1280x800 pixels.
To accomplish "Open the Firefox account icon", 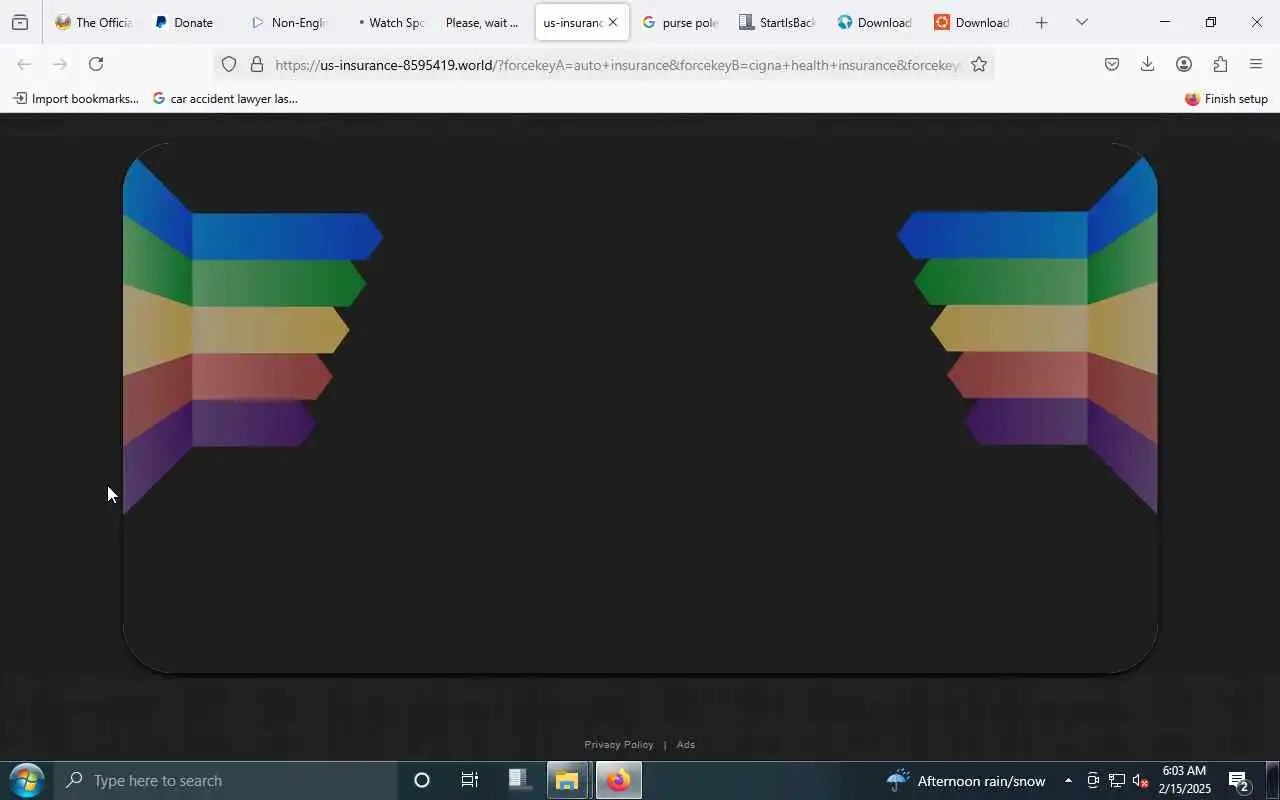I will pyautogui.click(x=1184, y=64).
